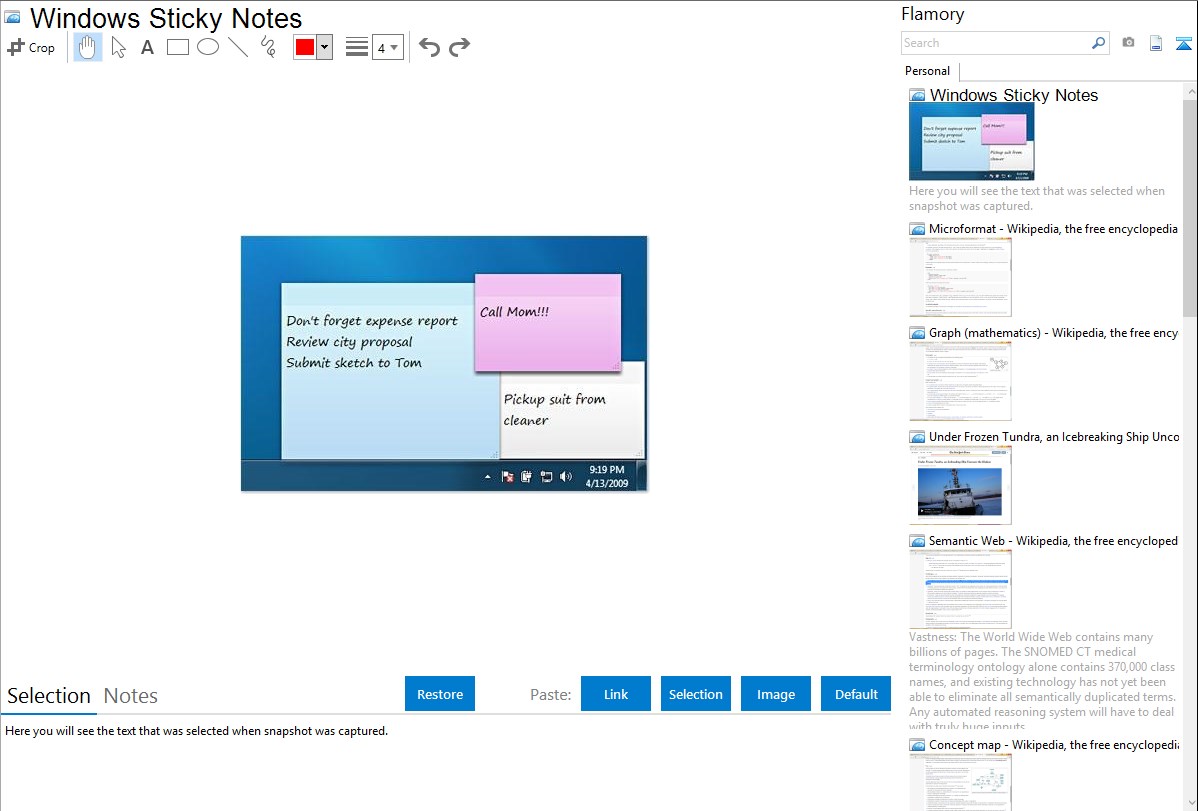
Task: Undo the last edit
Action: (x=429, y=47)
